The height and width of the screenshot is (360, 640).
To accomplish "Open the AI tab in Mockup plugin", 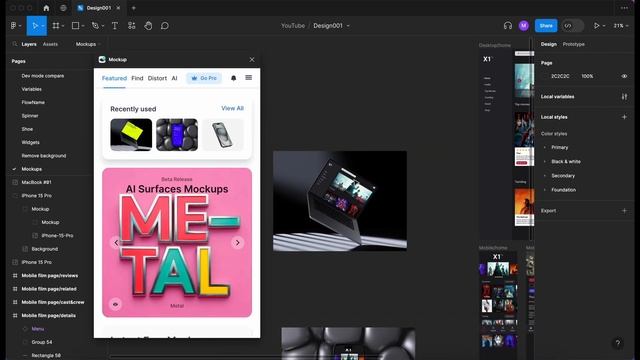I will [x=174, y=78].
